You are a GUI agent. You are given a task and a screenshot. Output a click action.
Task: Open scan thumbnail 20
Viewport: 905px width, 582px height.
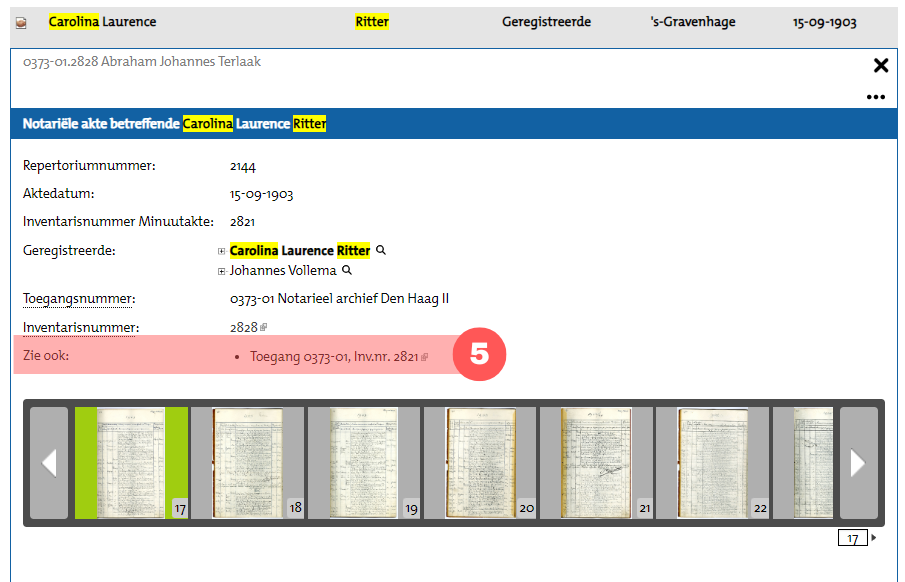click(480, 462)
